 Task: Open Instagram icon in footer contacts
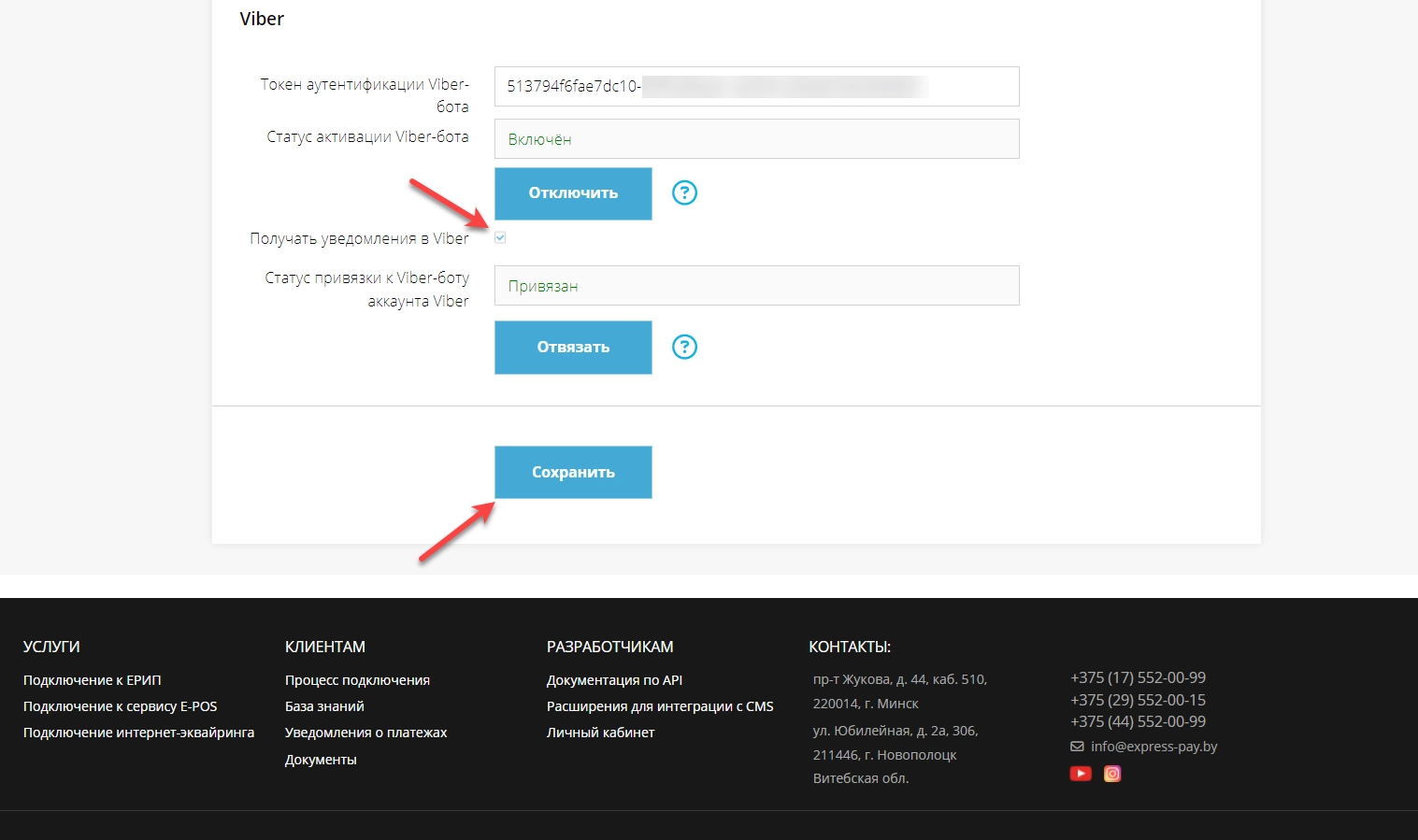pyautogui.click(x=1112, y=774)
